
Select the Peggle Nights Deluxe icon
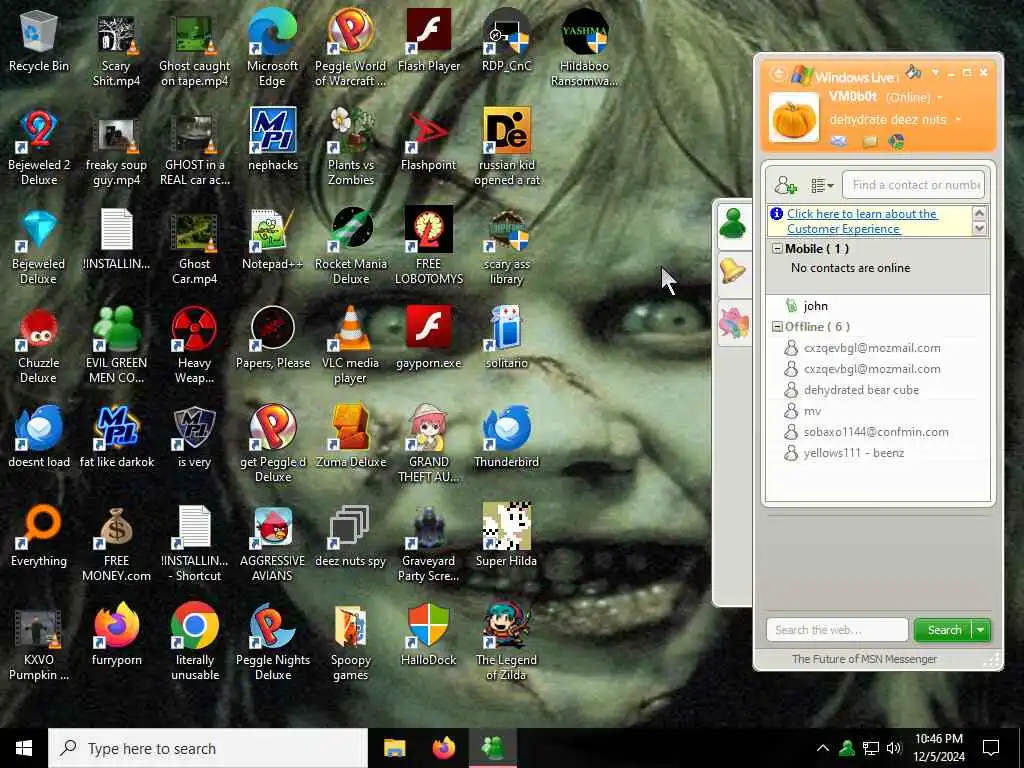272,643
